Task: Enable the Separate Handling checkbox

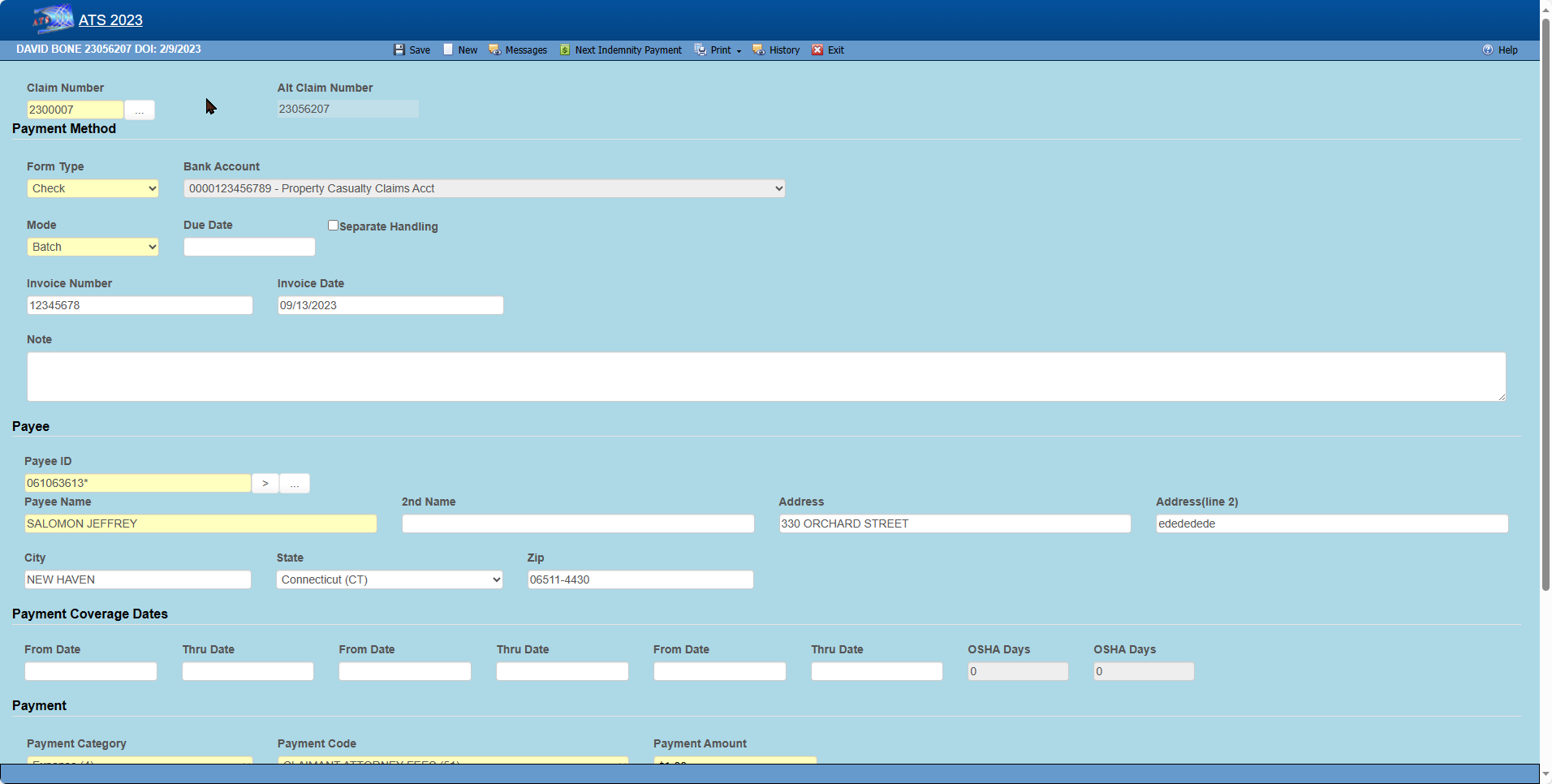Action: tap(333, 226)
